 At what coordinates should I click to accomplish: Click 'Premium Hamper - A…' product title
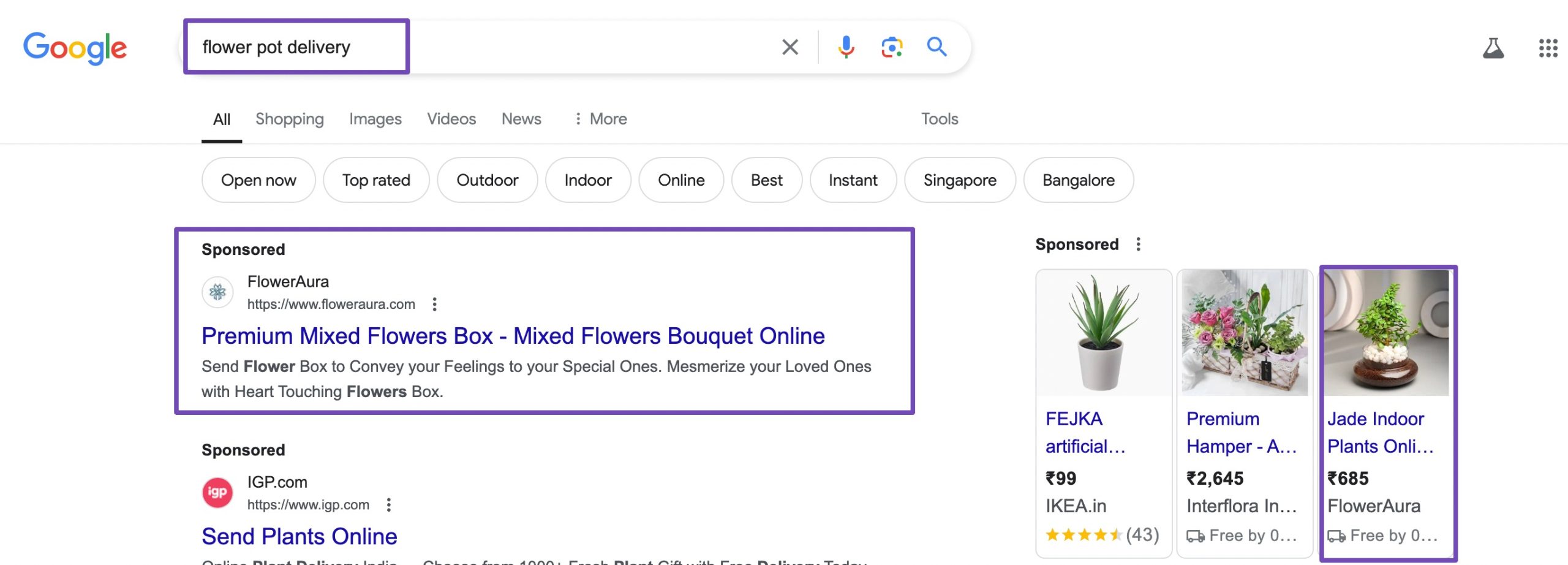click(x=1242, y=433)
